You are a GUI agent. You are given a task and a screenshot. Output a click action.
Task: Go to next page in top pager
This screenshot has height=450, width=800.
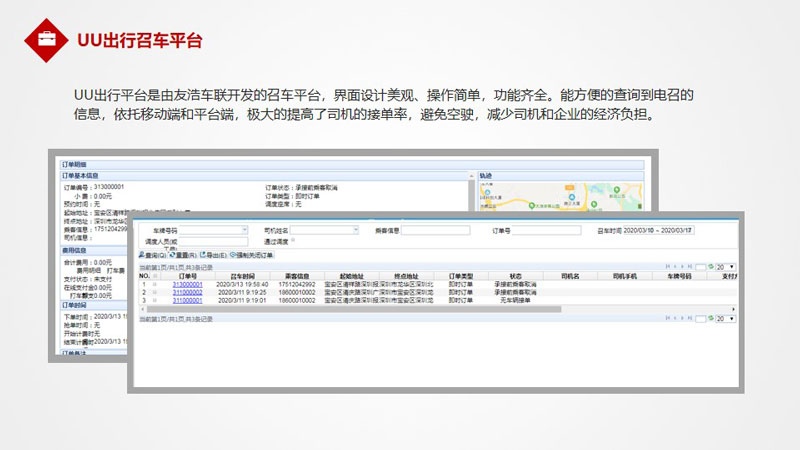point(682,267)
